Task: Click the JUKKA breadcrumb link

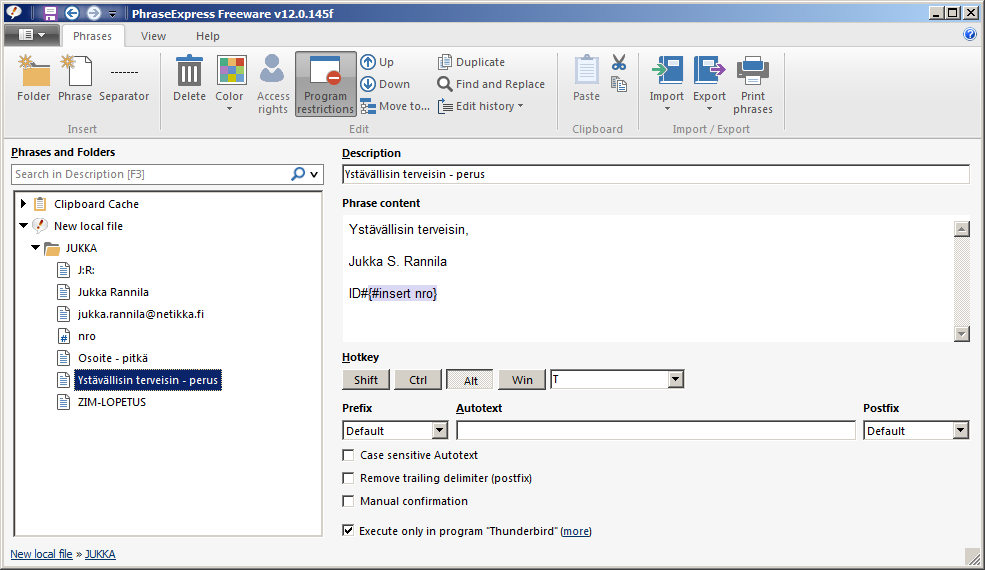Action: 101,554
